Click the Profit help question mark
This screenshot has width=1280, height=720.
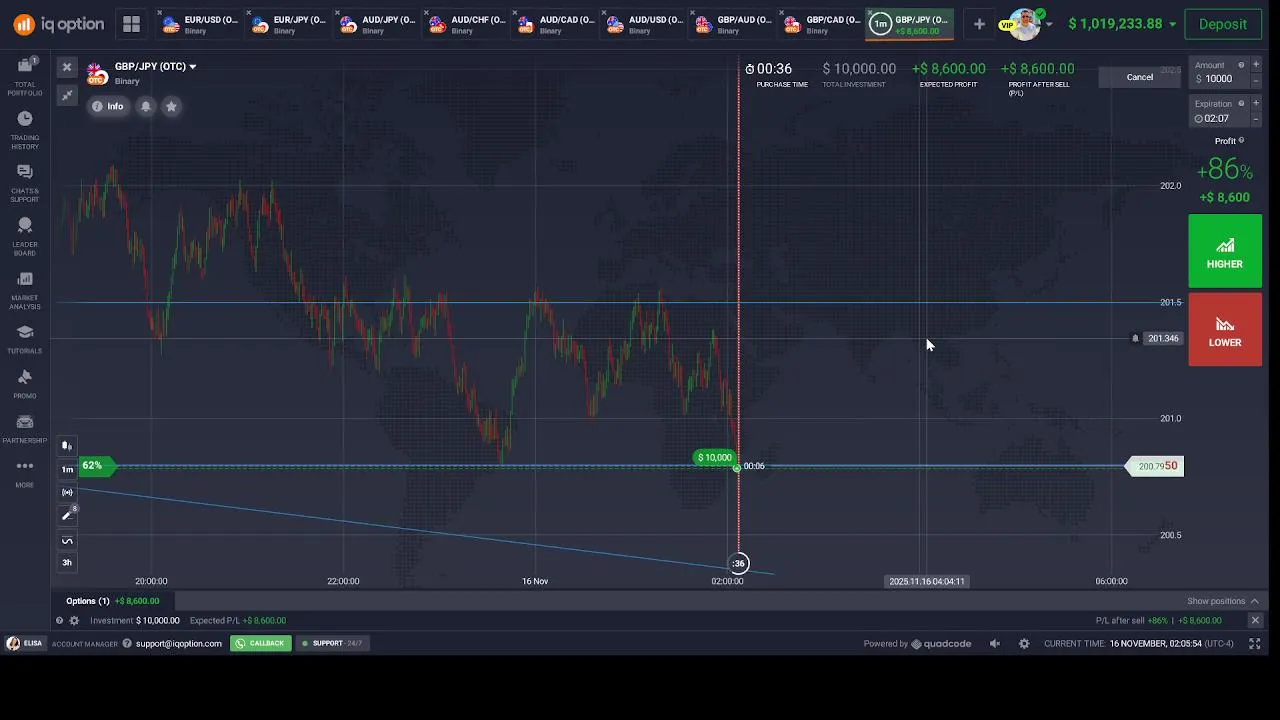point(1242,140)
